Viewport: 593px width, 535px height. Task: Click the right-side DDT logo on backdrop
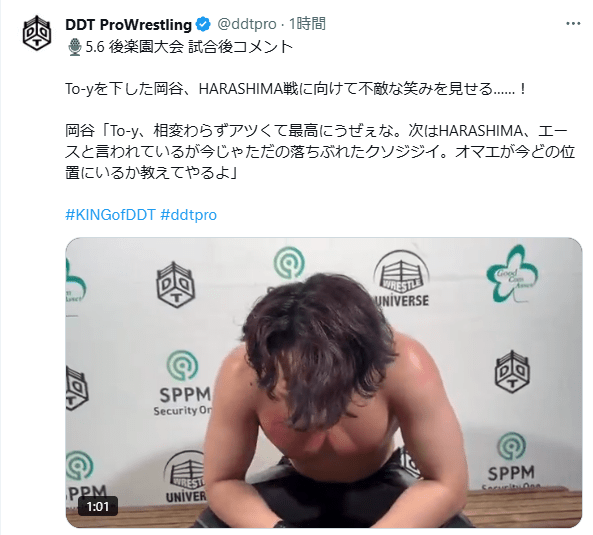click(512, 371)
